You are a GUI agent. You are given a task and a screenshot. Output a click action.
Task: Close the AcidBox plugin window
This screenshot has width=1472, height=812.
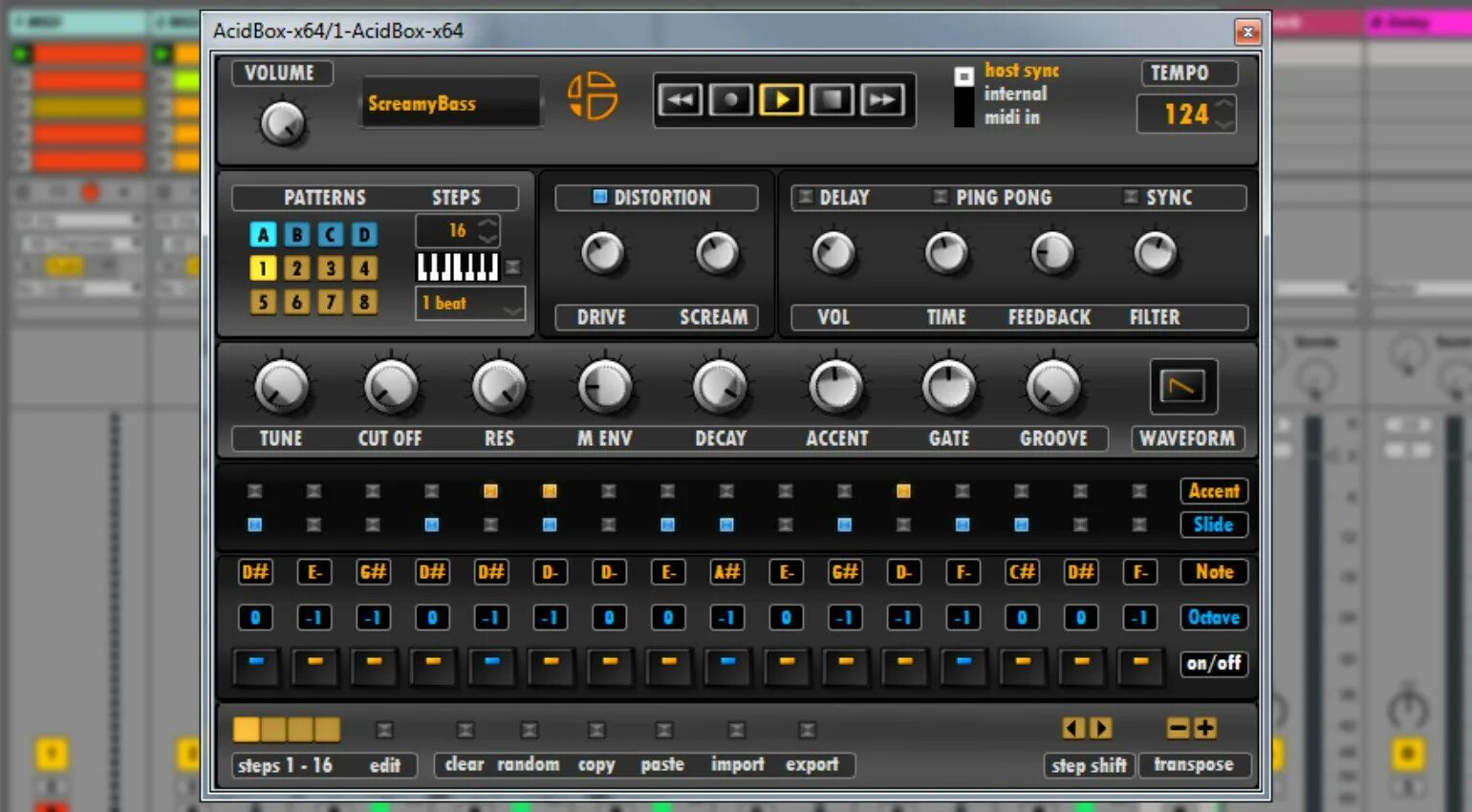tap(1247, 32)
